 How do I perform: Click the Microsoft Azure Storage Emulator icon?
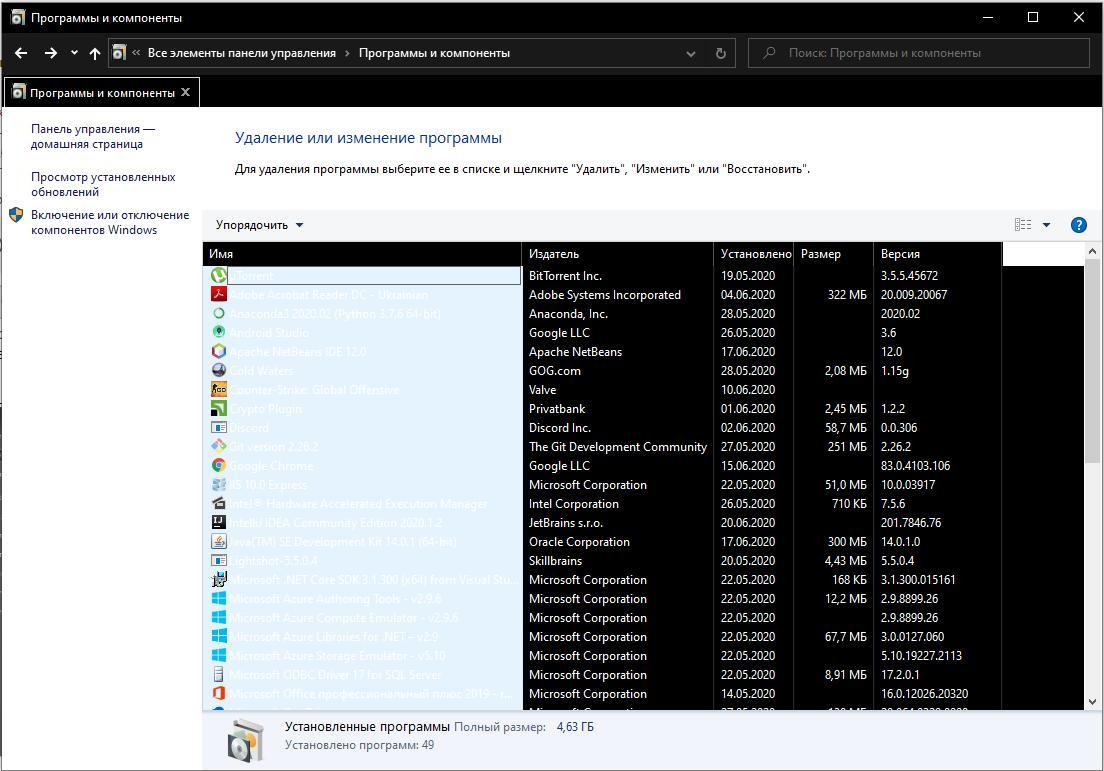pyautogui.click(x=219, y=656)
